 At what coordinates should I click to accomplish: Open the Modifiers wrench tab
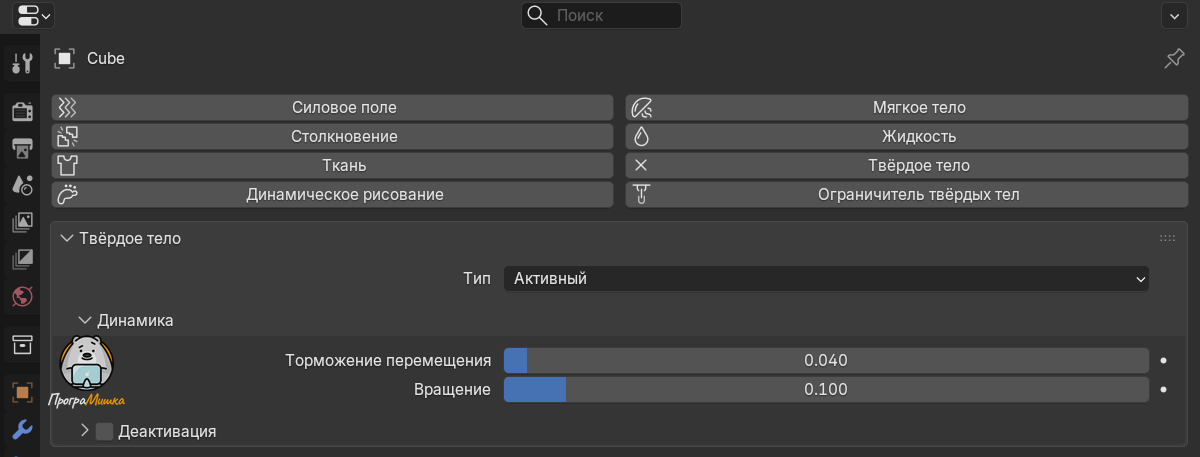22,430
